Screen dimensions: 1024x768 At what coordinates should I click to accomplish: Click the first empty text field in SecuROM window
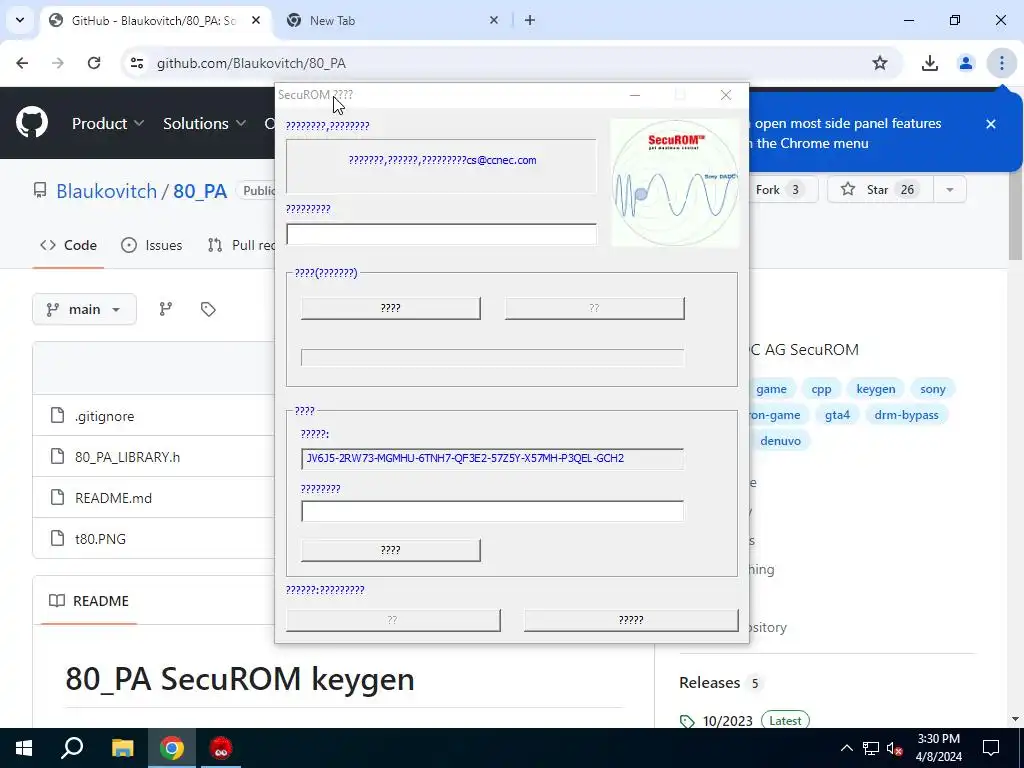(441, 234)
